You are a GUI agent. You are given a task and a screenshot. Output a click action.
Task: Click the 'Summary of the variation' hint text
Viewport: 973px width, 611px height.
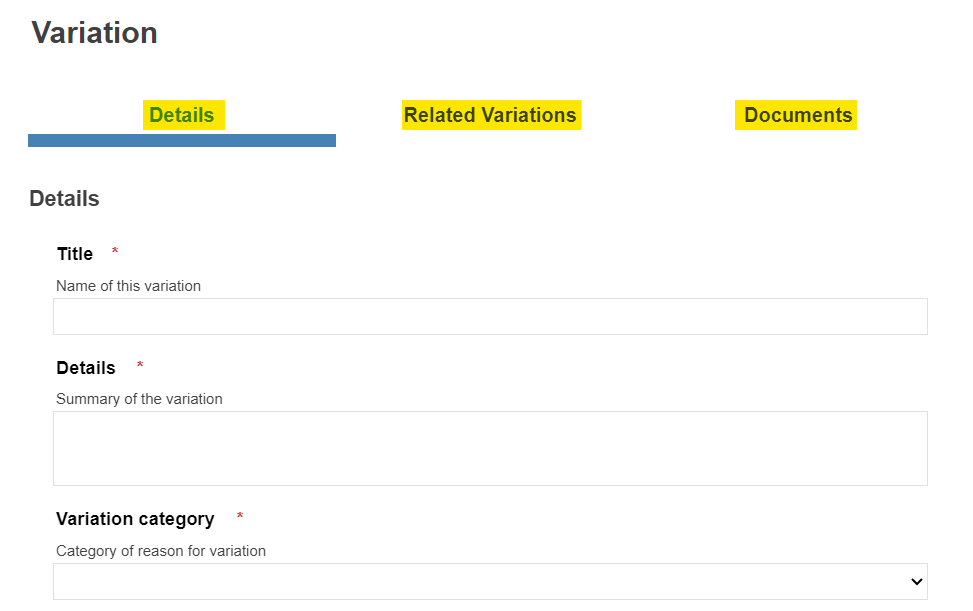tap(139, 399)
